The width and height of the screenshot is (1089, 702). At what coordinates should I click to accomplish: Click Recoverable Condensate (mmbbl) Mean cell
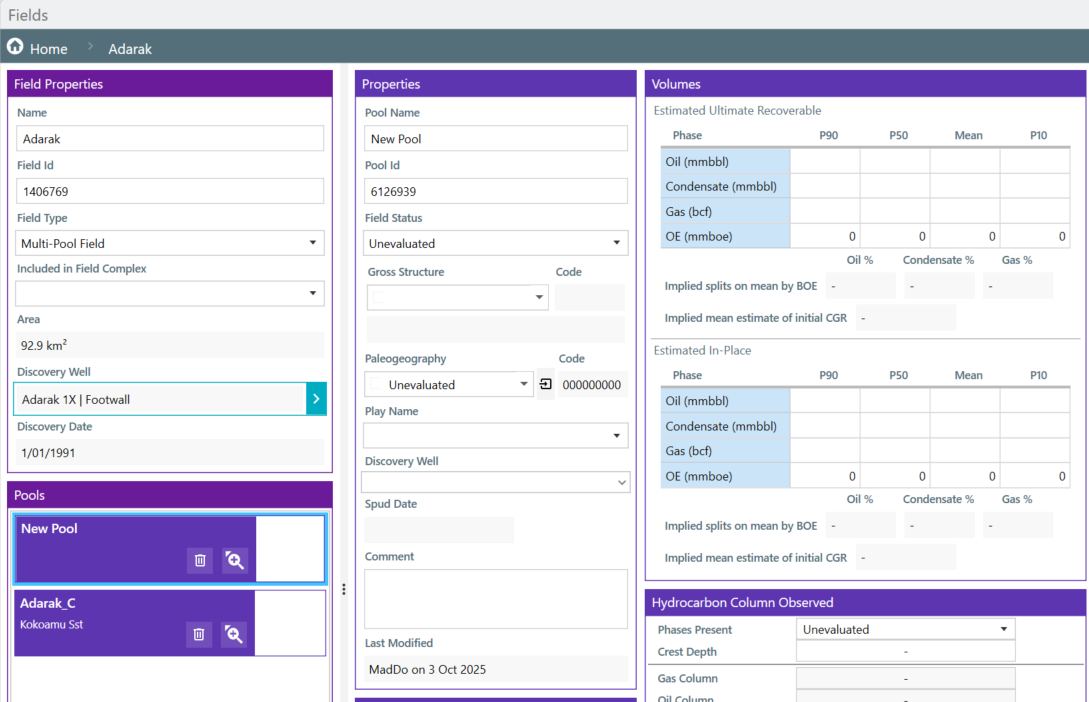965,186
